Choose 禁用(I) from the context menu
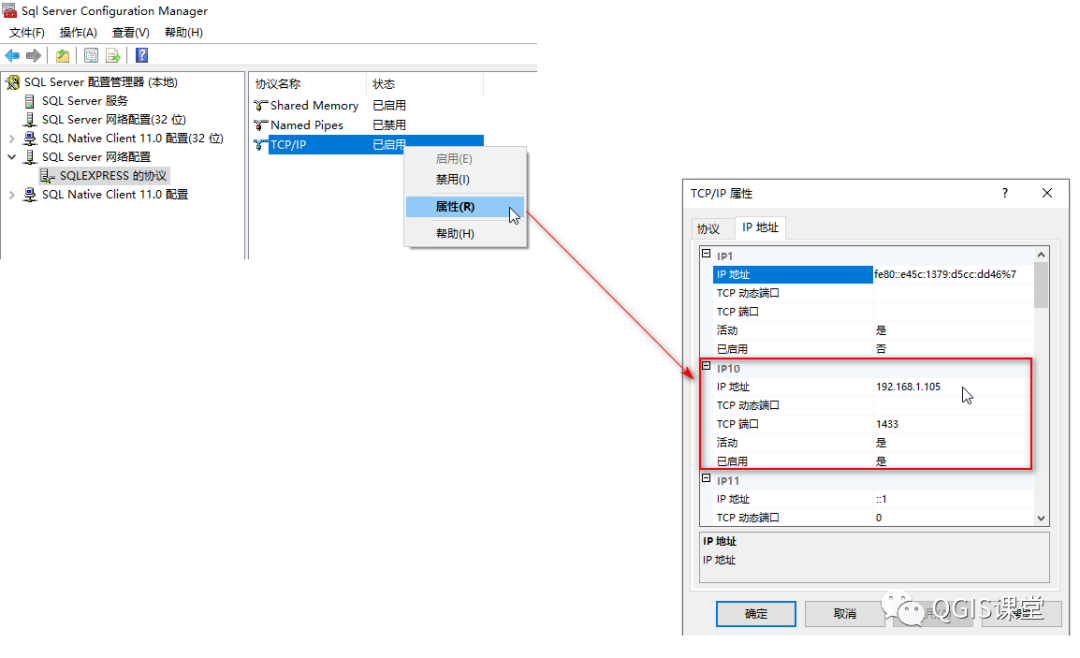Viewport: 1080px width, 658px height. click(x=465, y=180)
